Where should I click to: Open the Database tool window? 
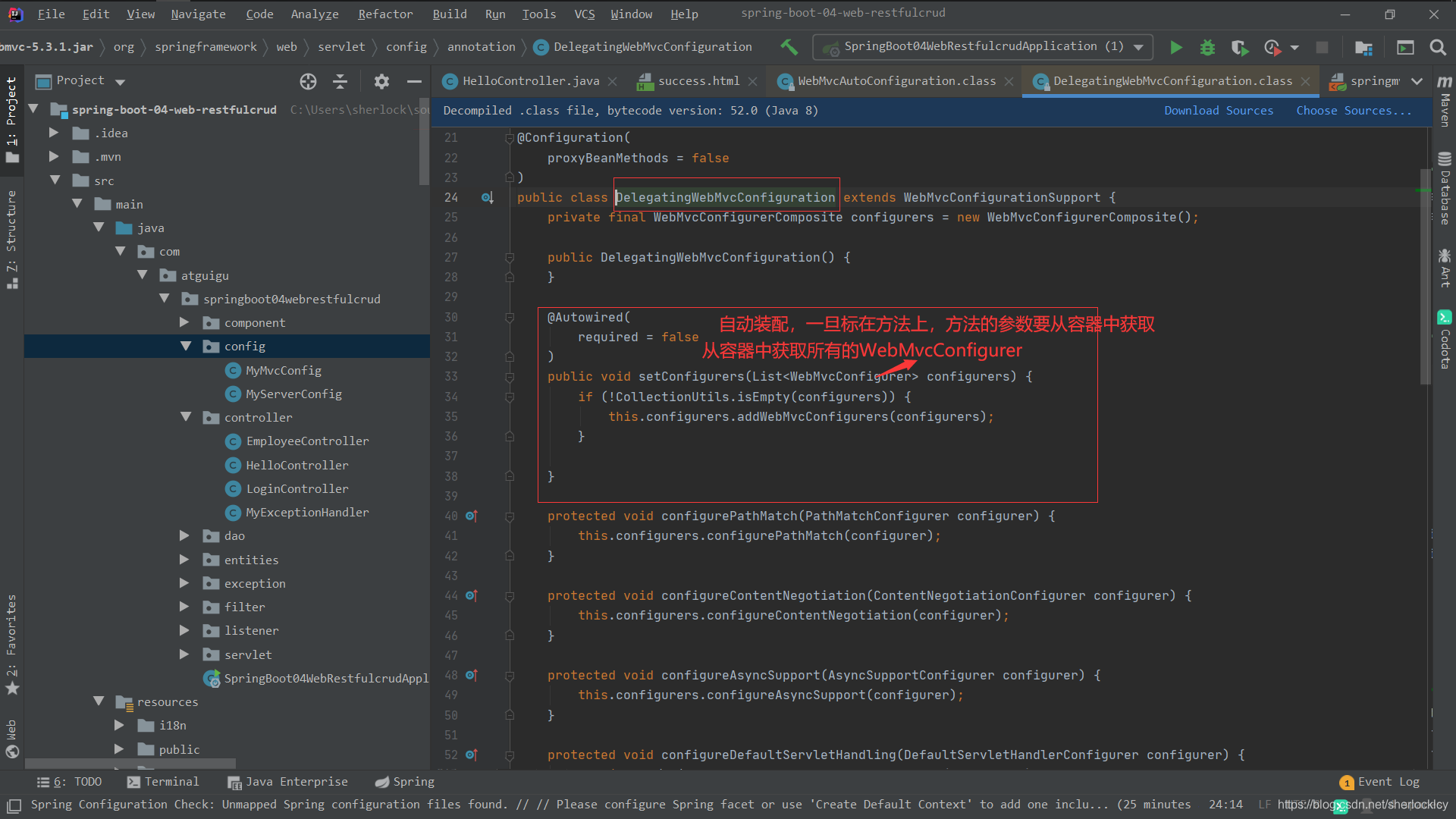(1445, 189)
